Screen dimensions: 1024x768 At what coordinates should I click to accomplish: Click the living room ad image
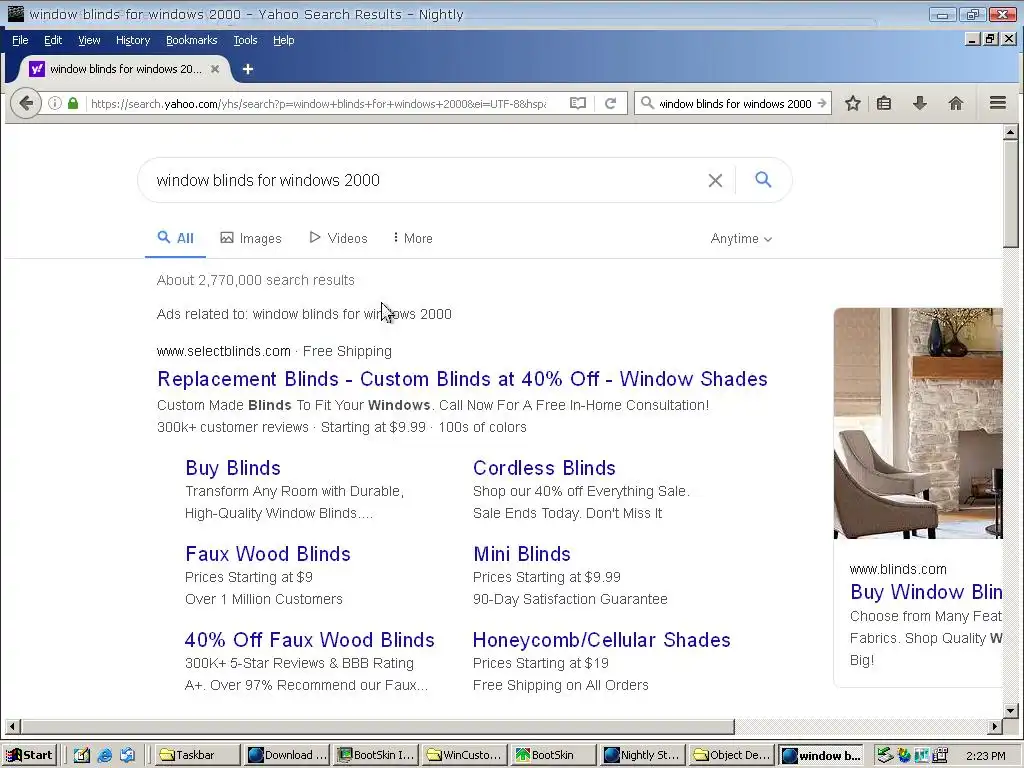pos(918,423)
